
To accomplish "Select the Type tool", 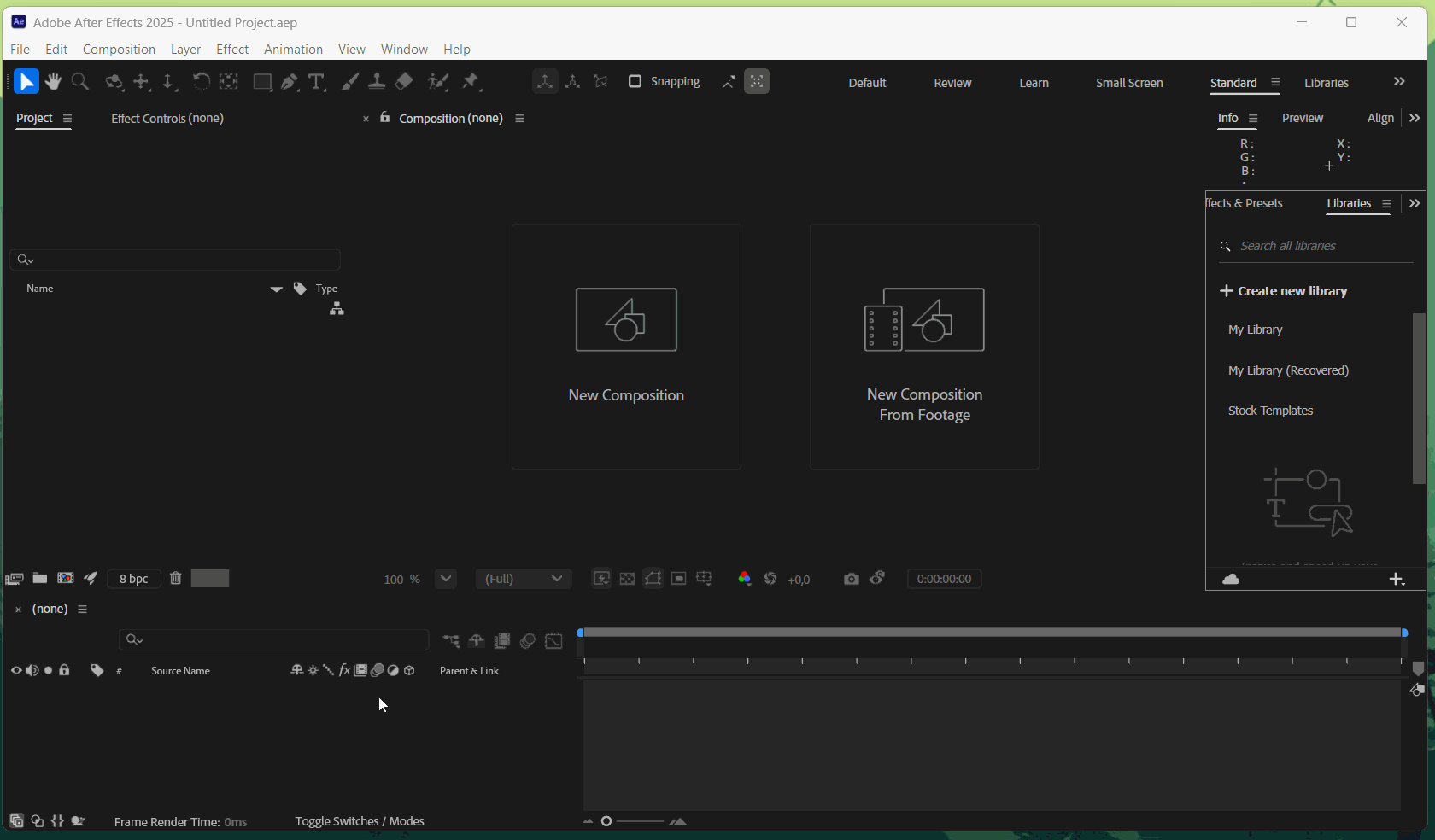I will click(317, 82).
